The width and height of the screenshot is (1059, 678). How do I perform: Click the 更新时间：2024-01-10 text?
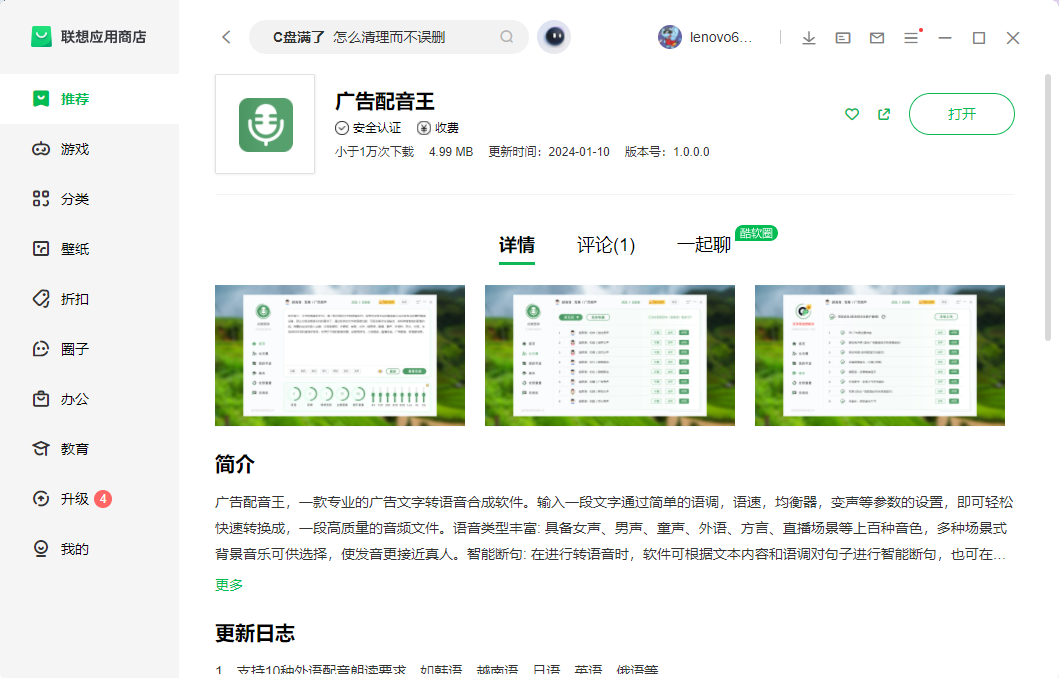point(549,152)
